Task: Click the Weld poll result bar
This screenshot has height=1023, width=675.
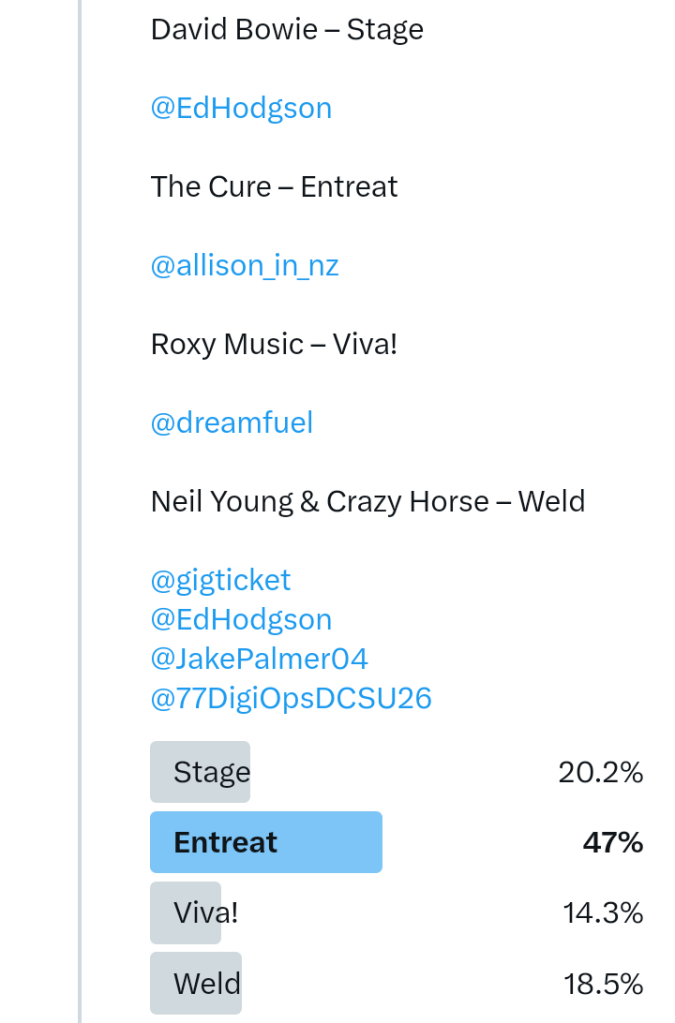Action: [196, 984]
